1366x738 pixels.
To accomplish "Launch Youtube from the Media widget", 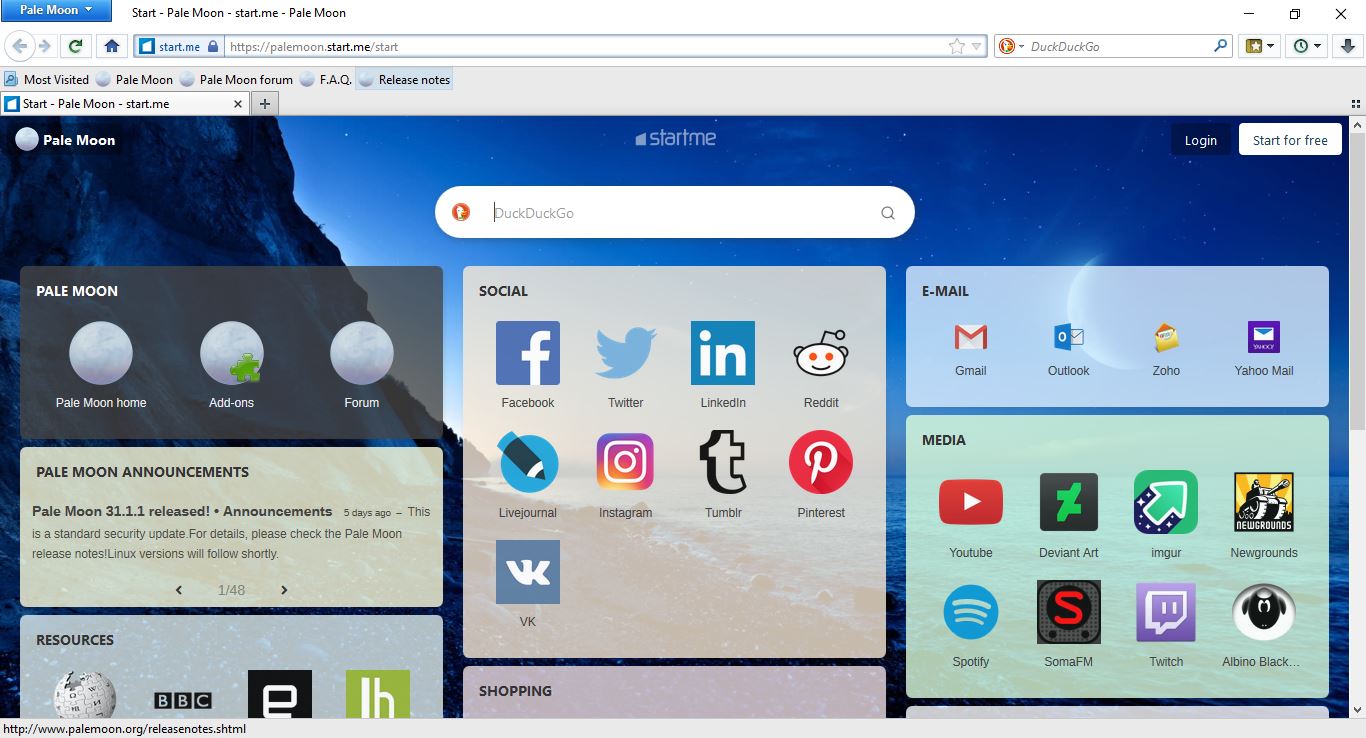I will (971, 502).
